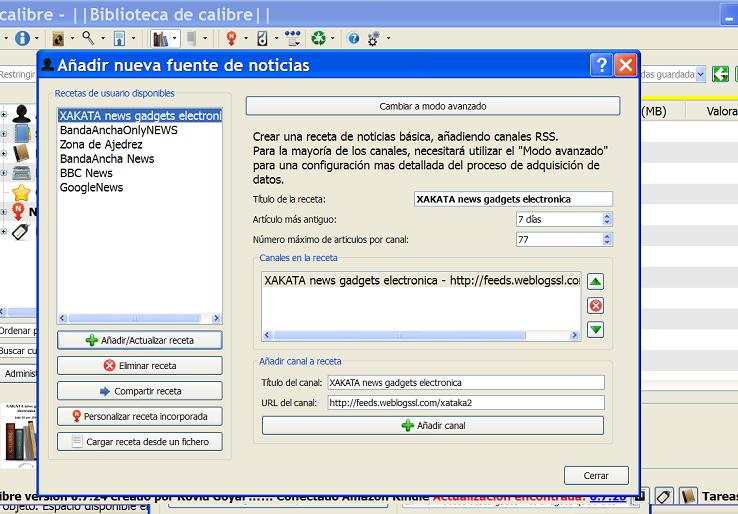Increase the oldest article days value
This screenshot has width=738, height=514.
[607, 216]
